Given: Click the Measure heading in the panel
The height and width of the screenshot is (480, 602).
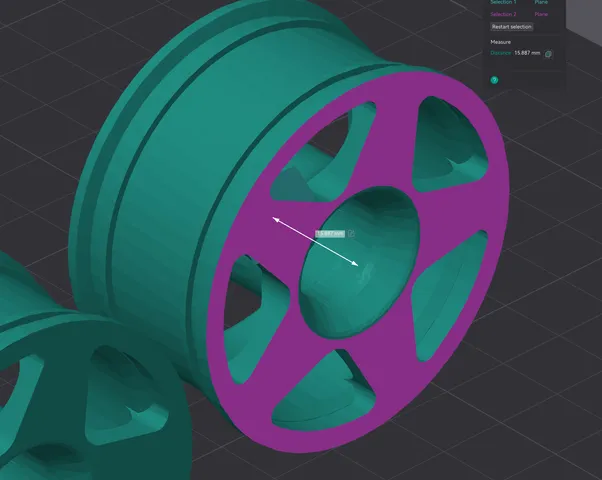Looking at the screenshot, I should click(x=501, y=42).
